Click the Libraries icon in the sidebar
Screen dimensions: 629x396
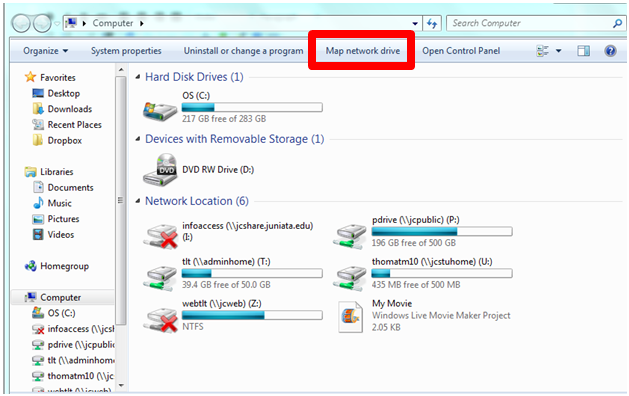click(x=30, y=172)
